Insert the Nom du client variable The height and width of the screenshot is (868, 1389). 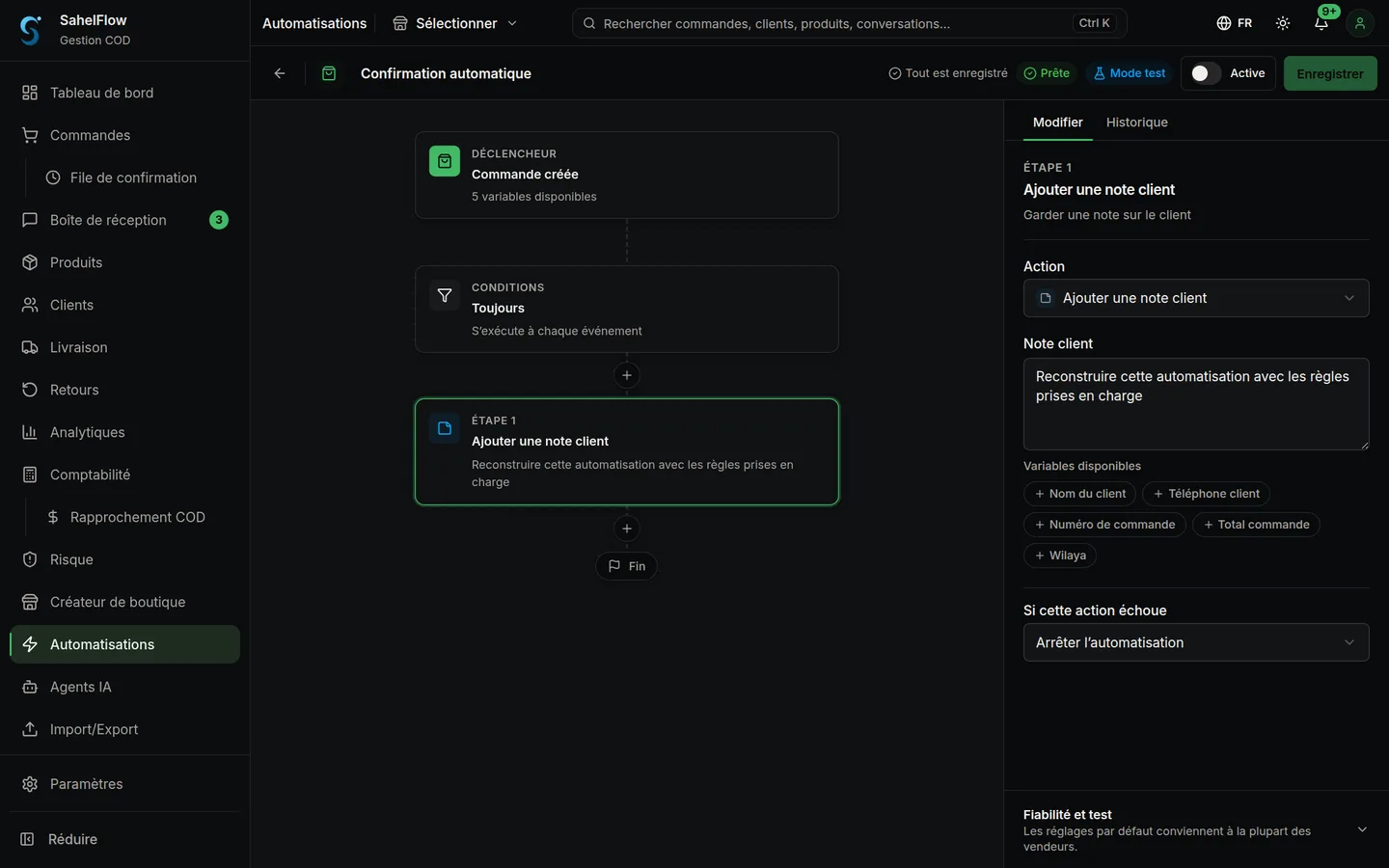[1080, 494]
